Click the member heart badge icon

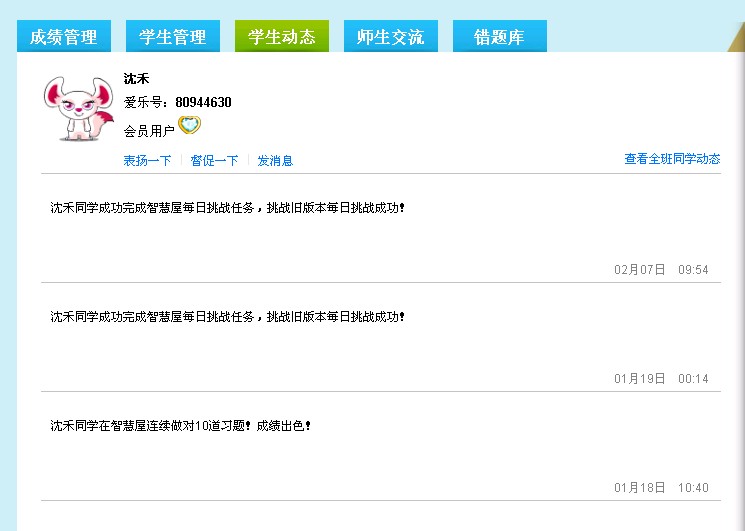coord(190,126)
